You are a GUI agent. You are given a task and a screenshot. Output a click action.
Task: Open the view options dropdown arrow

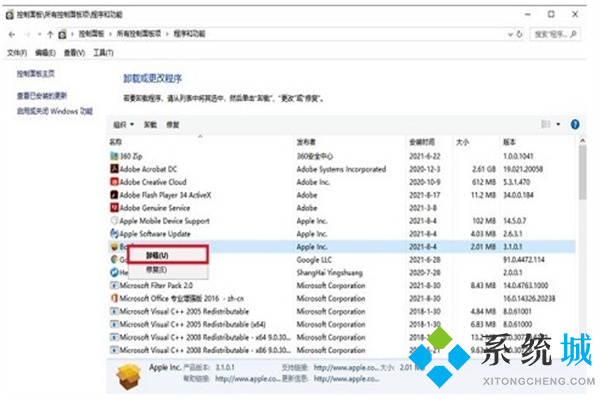pos(558,124)
